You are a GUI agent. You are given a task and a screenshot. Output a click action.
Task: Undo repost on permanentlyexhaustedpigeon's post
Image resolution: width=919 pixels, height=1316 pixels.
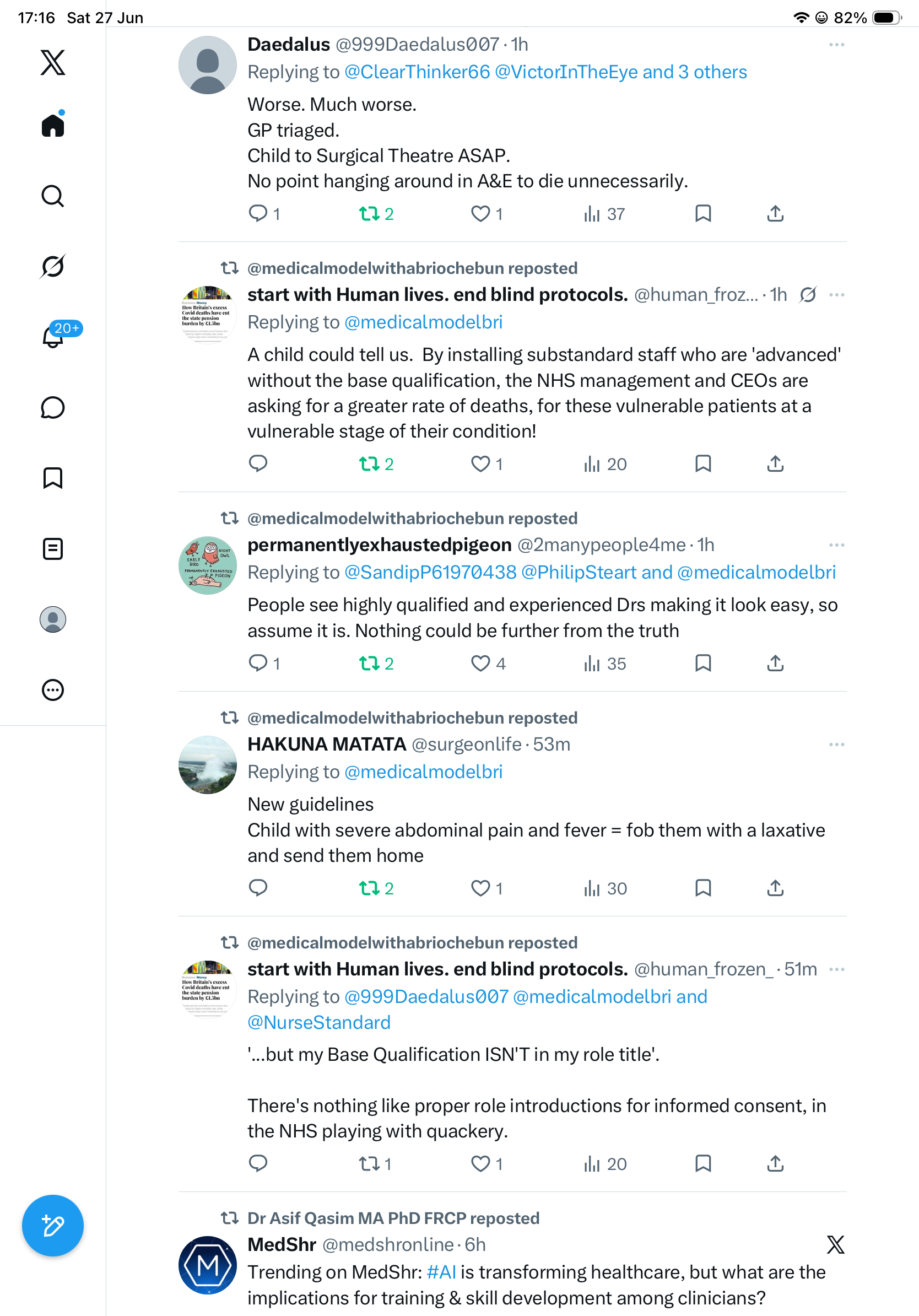point(376,663)
